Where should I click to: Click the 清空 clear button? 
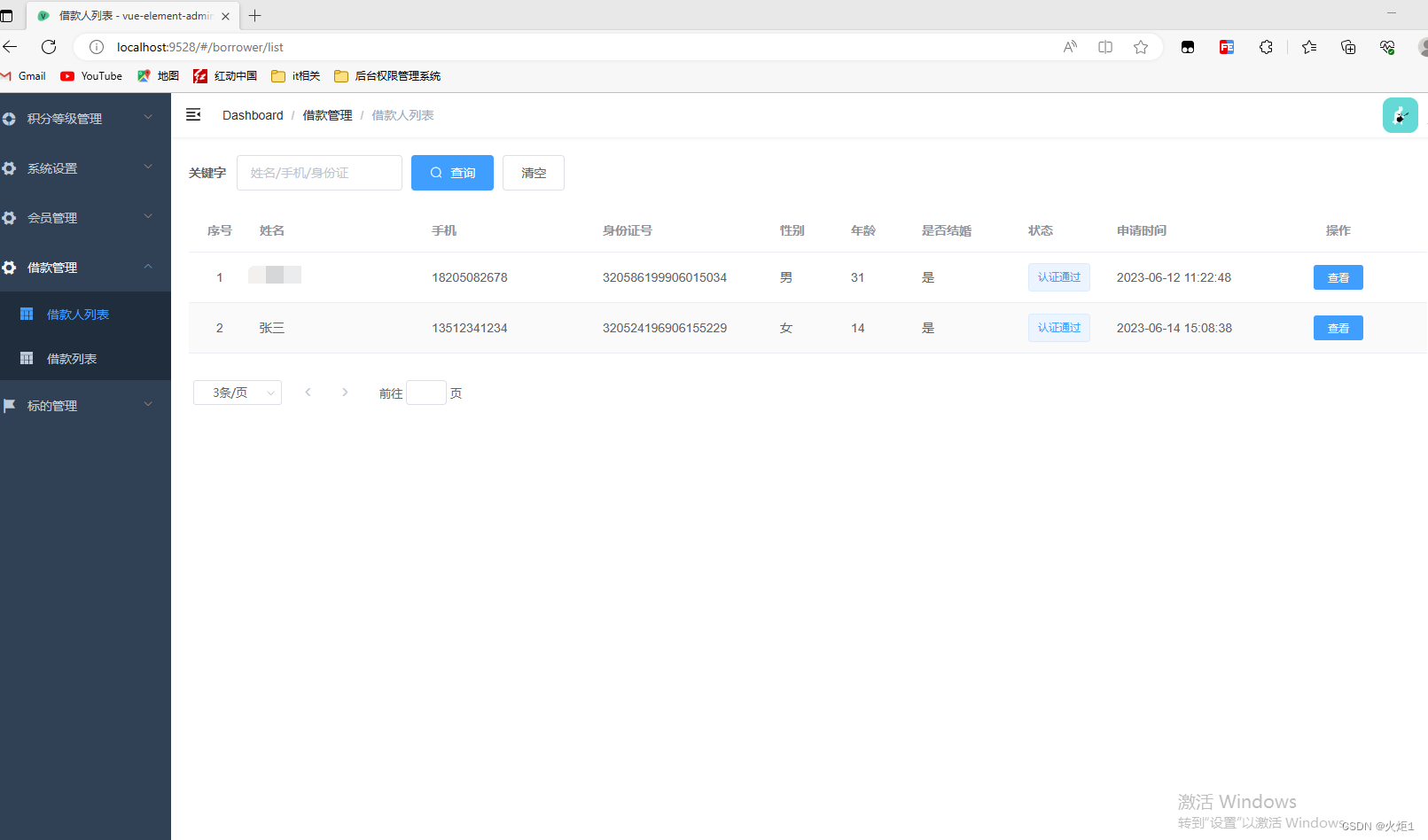[x=534, y=173]
